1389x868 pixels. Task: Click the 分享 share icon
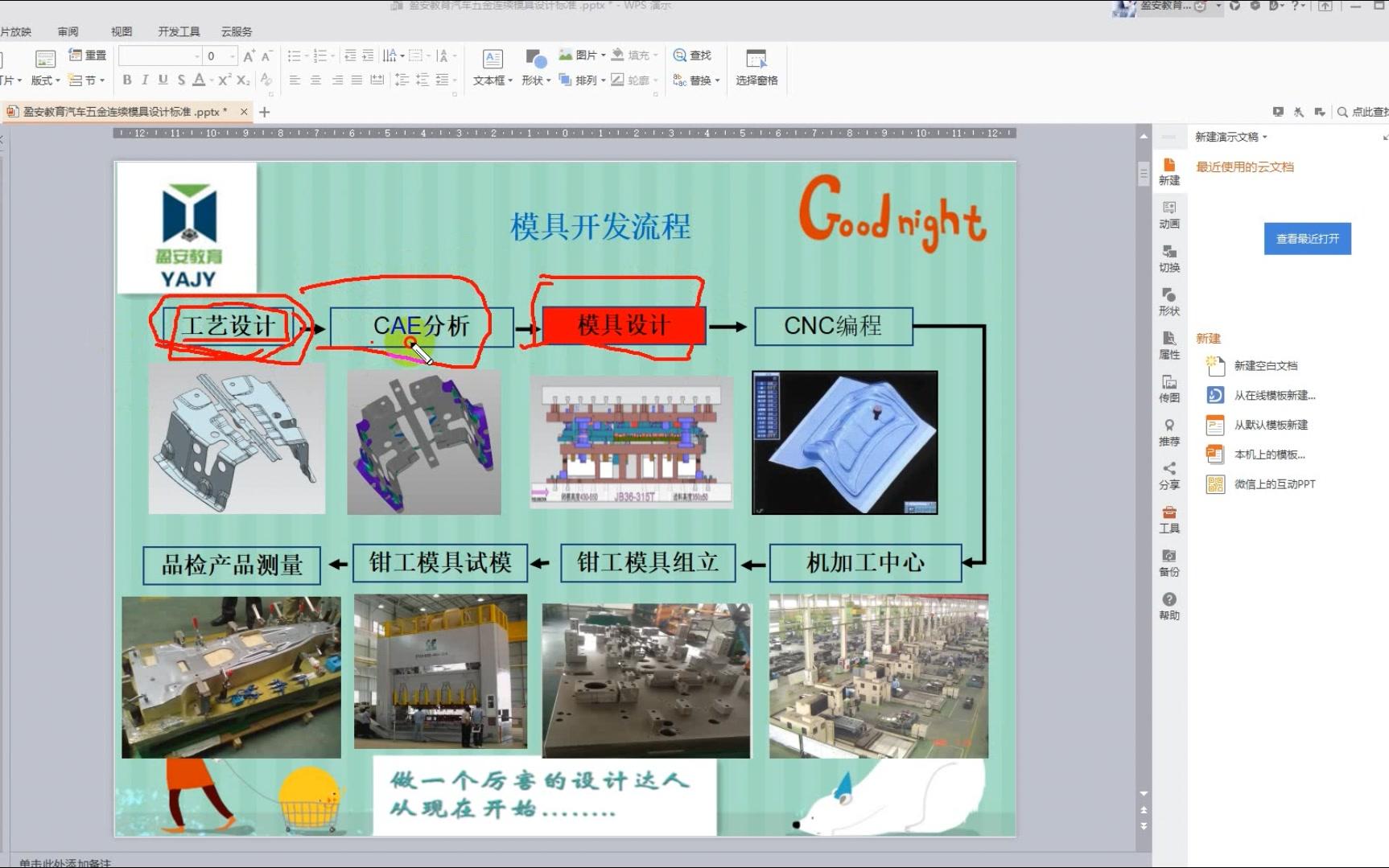click(1168, 475)
